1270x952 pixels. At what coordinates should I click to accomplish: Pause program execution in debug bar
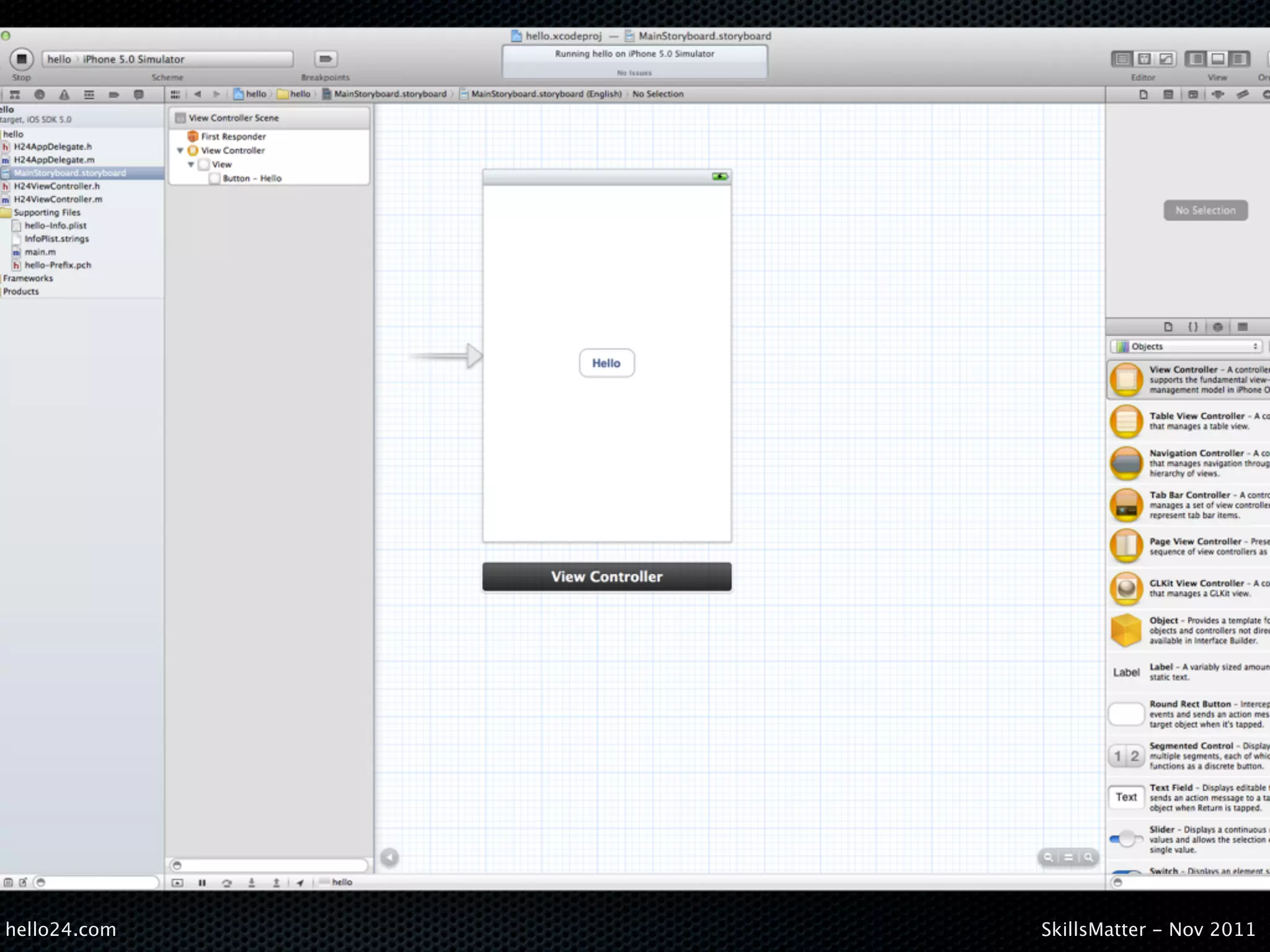202,883
